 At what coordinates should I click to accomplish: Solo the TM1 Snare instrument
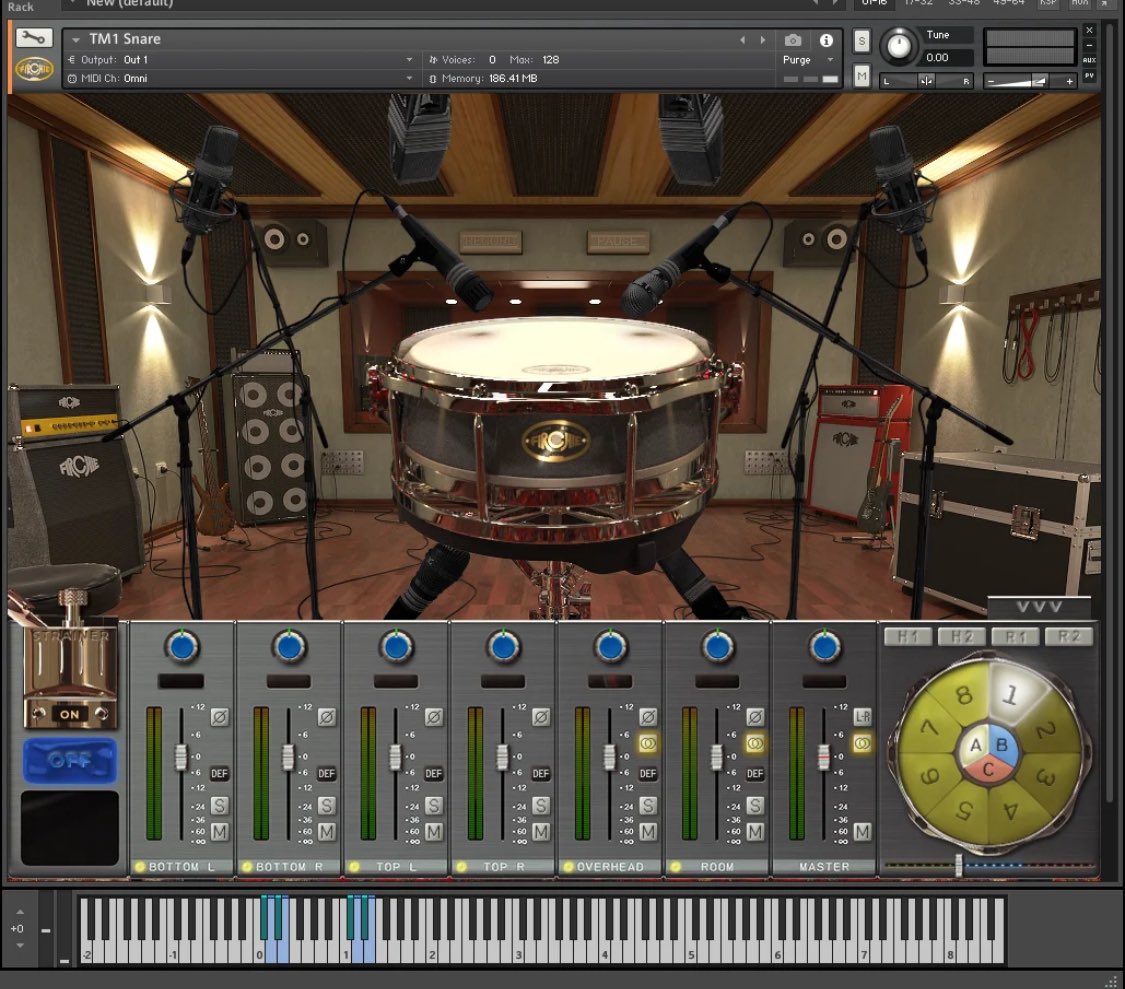point(862,42)
